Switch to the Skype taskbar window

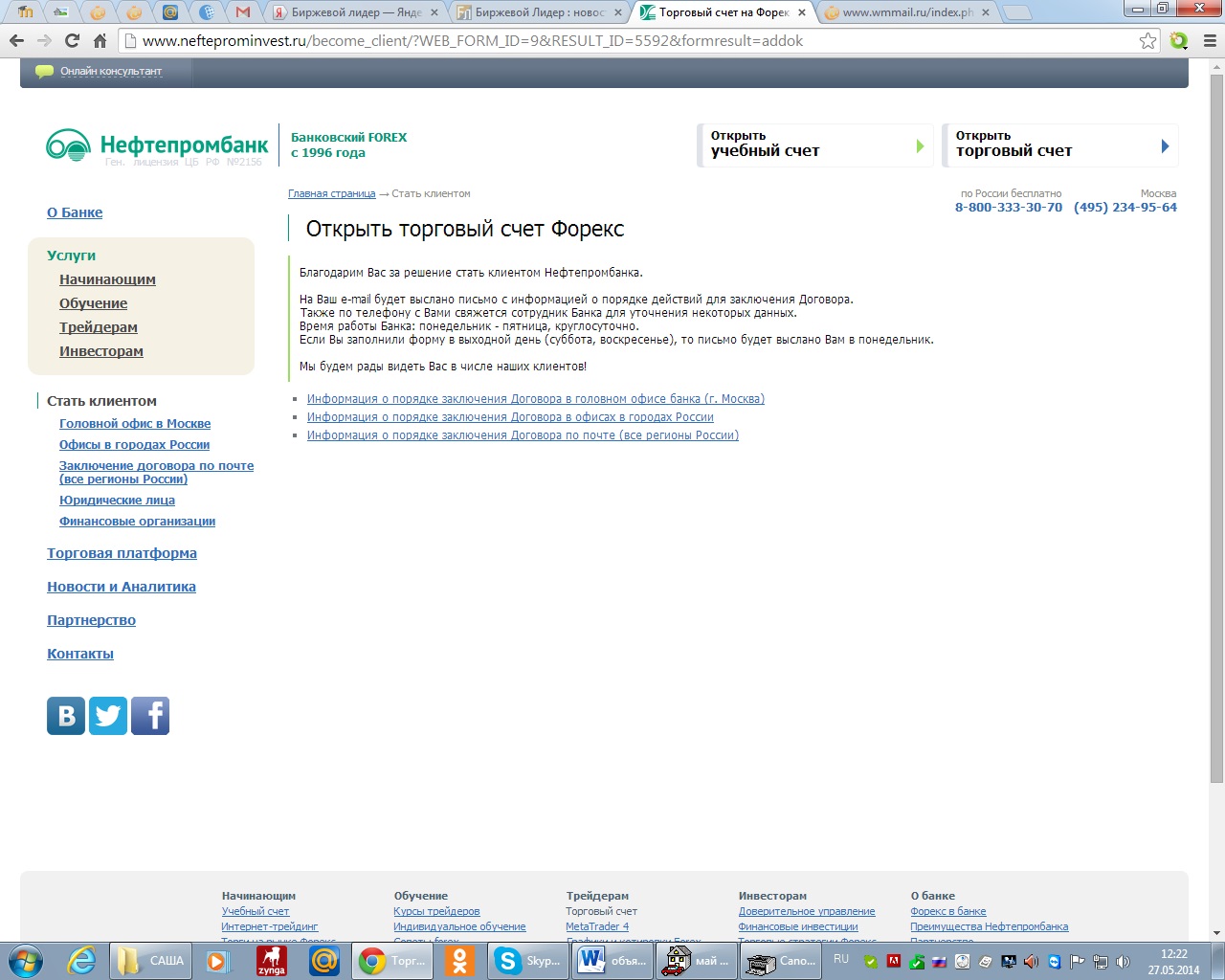click(x=527, y=961)
